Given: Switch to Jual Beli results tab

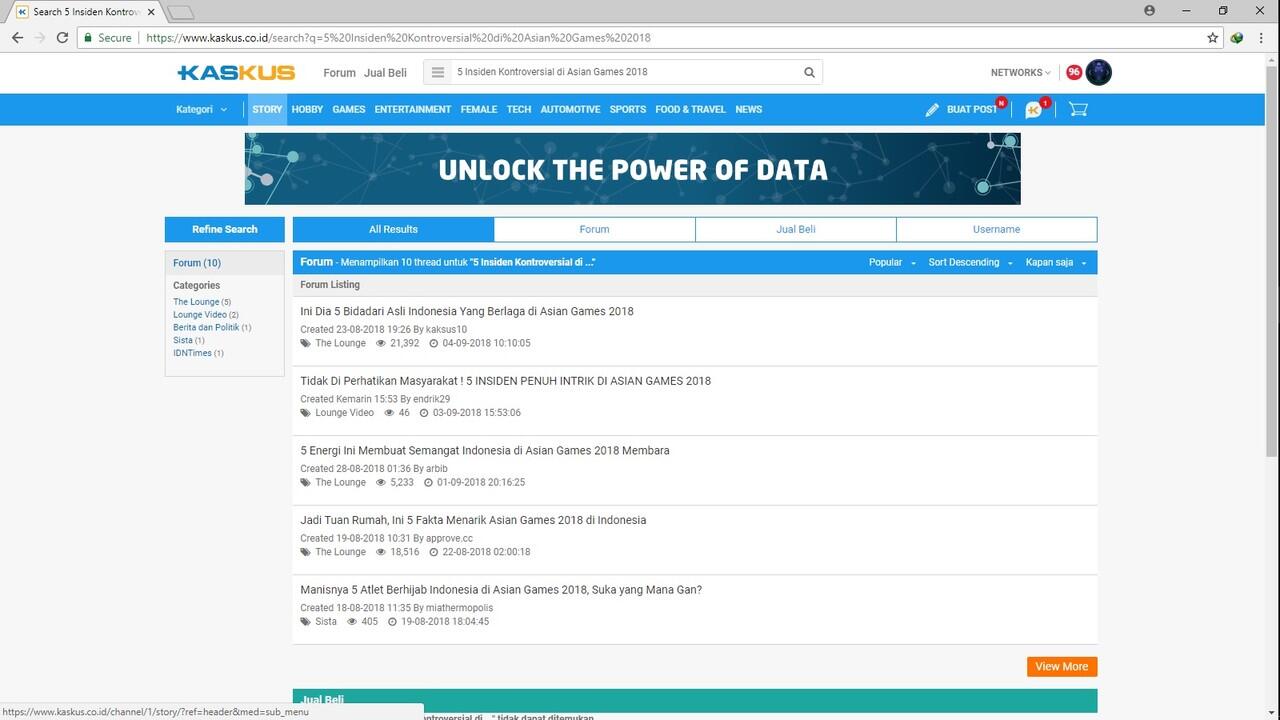Looking at the screenshot, I should (x=796, y=229).
